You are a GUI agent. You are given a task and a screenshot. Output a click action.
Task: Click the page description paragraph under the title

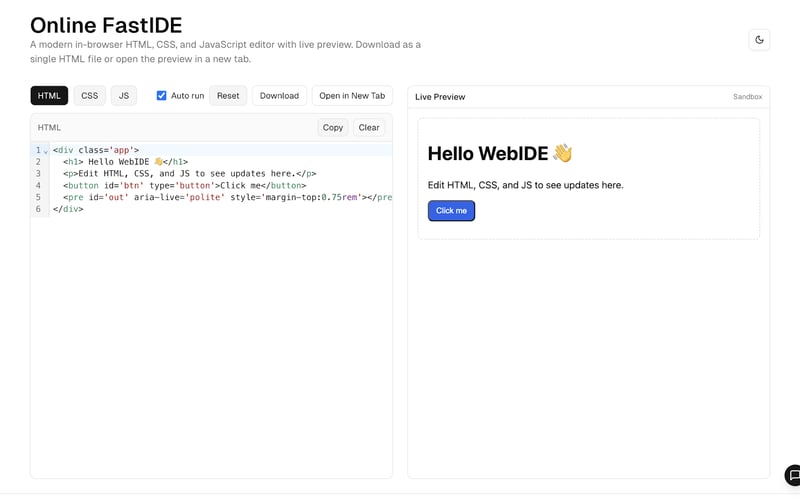(x=225, y=52)
